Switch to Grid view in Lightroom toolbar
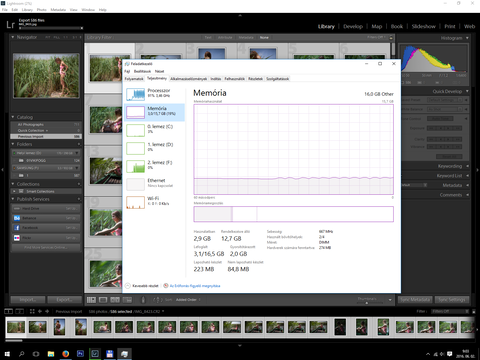The image size is (480, 360). click(91, 300)
